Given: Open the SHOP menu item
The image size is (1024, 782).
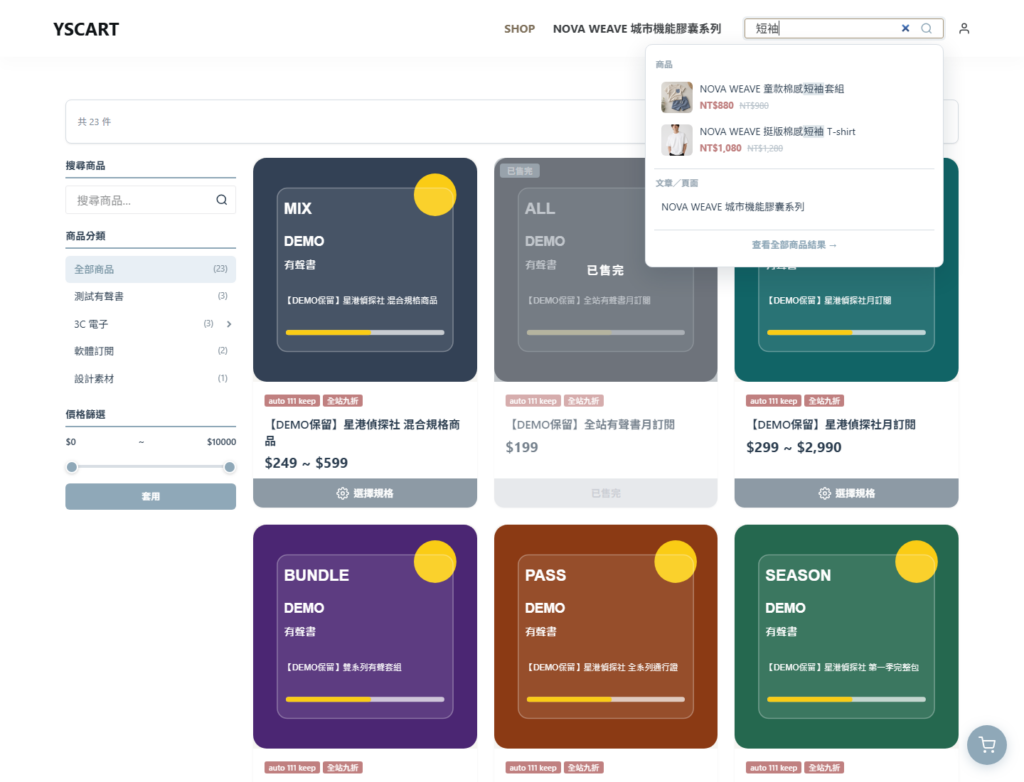Looking at the screenshot, I should 519,29.
